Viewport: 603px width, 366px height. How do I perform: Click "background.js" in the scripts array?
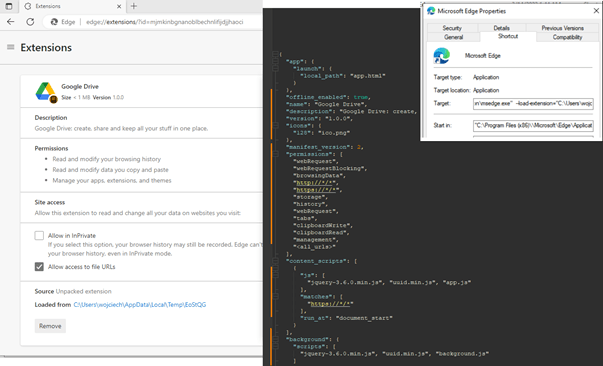tap(462, 353)
